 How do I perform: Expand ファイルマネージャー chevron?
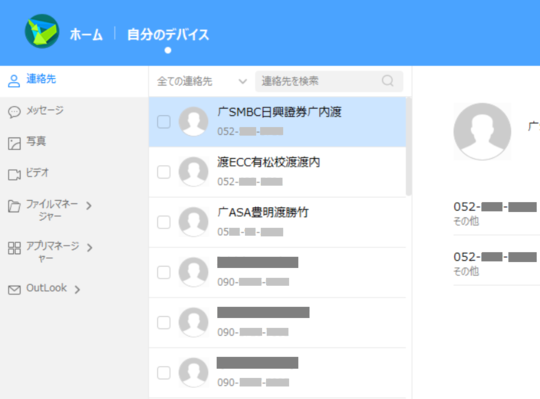pyautogui.click(x=89, y=206)
